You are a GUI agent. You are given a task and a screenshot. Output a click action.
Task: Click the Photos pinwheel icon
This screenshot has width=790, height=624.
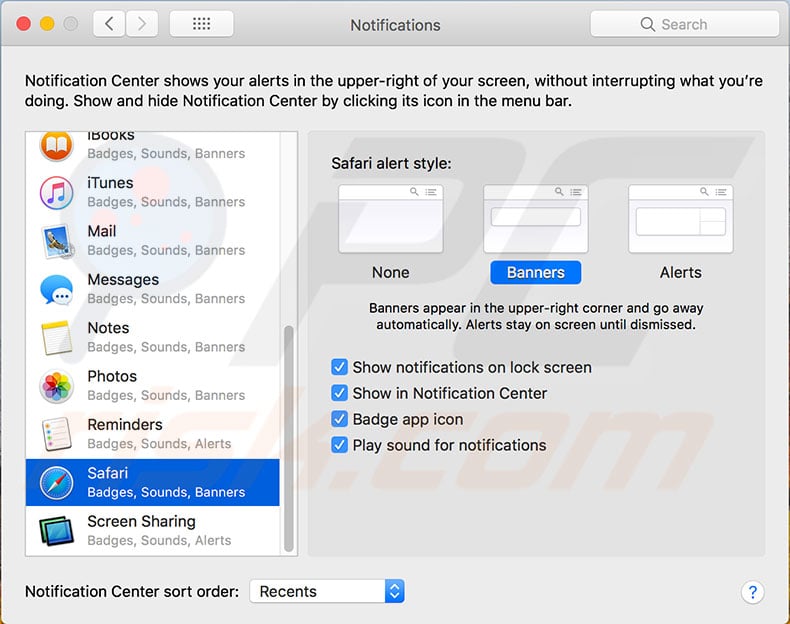click(56, 386)
